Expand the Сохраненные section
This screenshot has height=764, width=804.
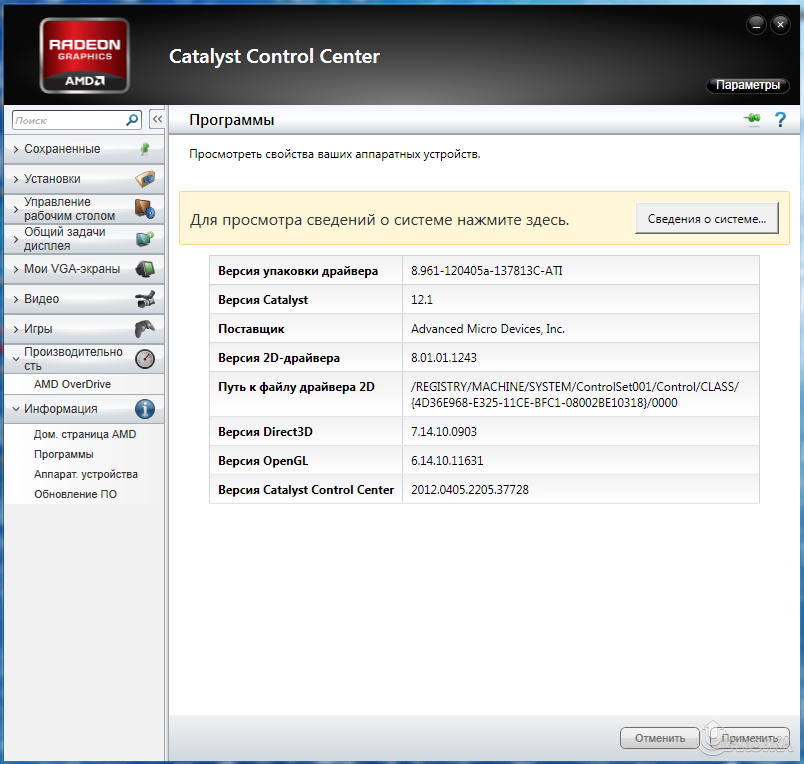(x=62, y=149)
